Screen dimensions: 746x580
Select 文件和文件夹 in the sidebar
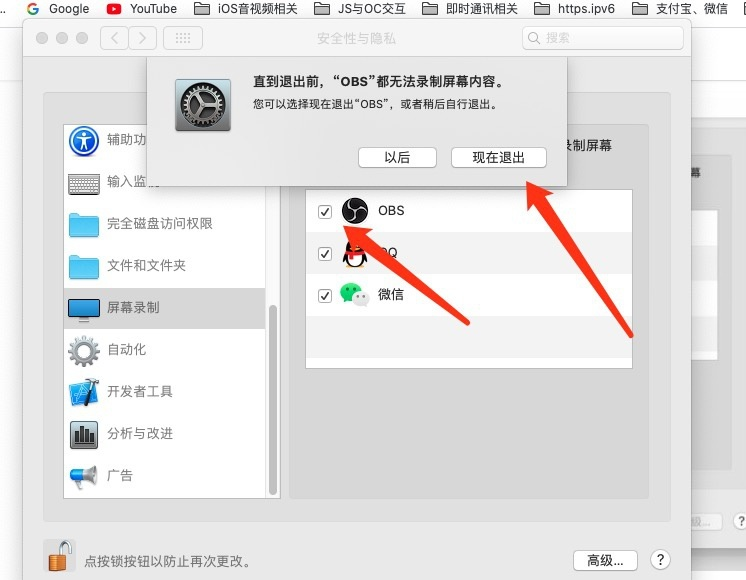coord(164,266)
